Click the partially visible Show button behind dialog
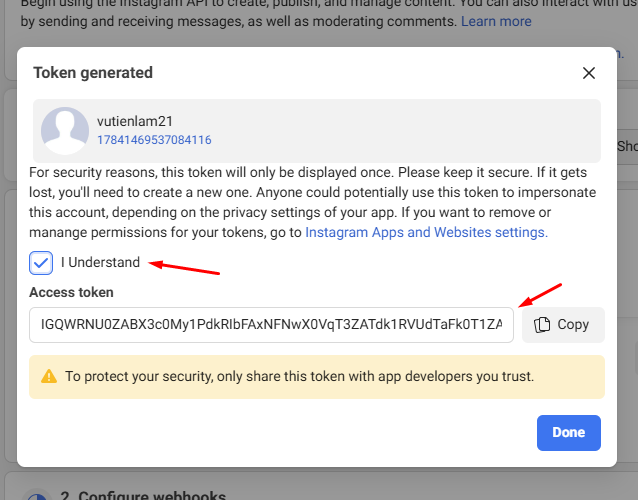The image size is (638, 500). [x=627, y=146]
